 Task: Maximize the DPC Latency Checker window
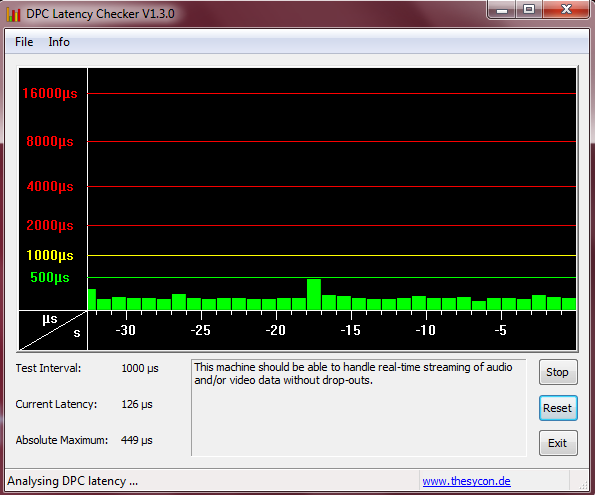click(x=529, y=9)
